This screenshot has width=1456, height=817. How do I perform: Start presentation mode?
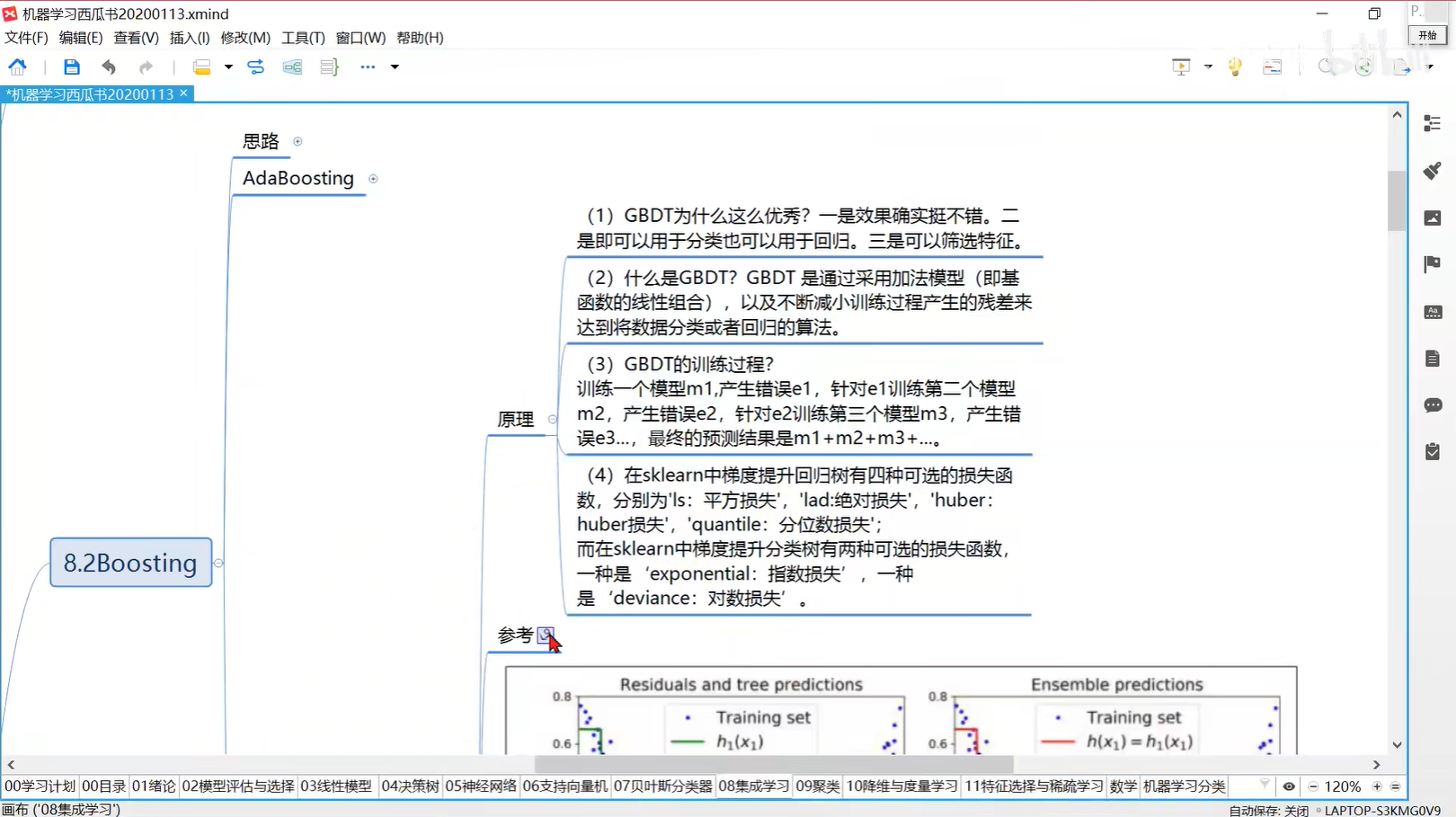click(x=1181, y=67)
